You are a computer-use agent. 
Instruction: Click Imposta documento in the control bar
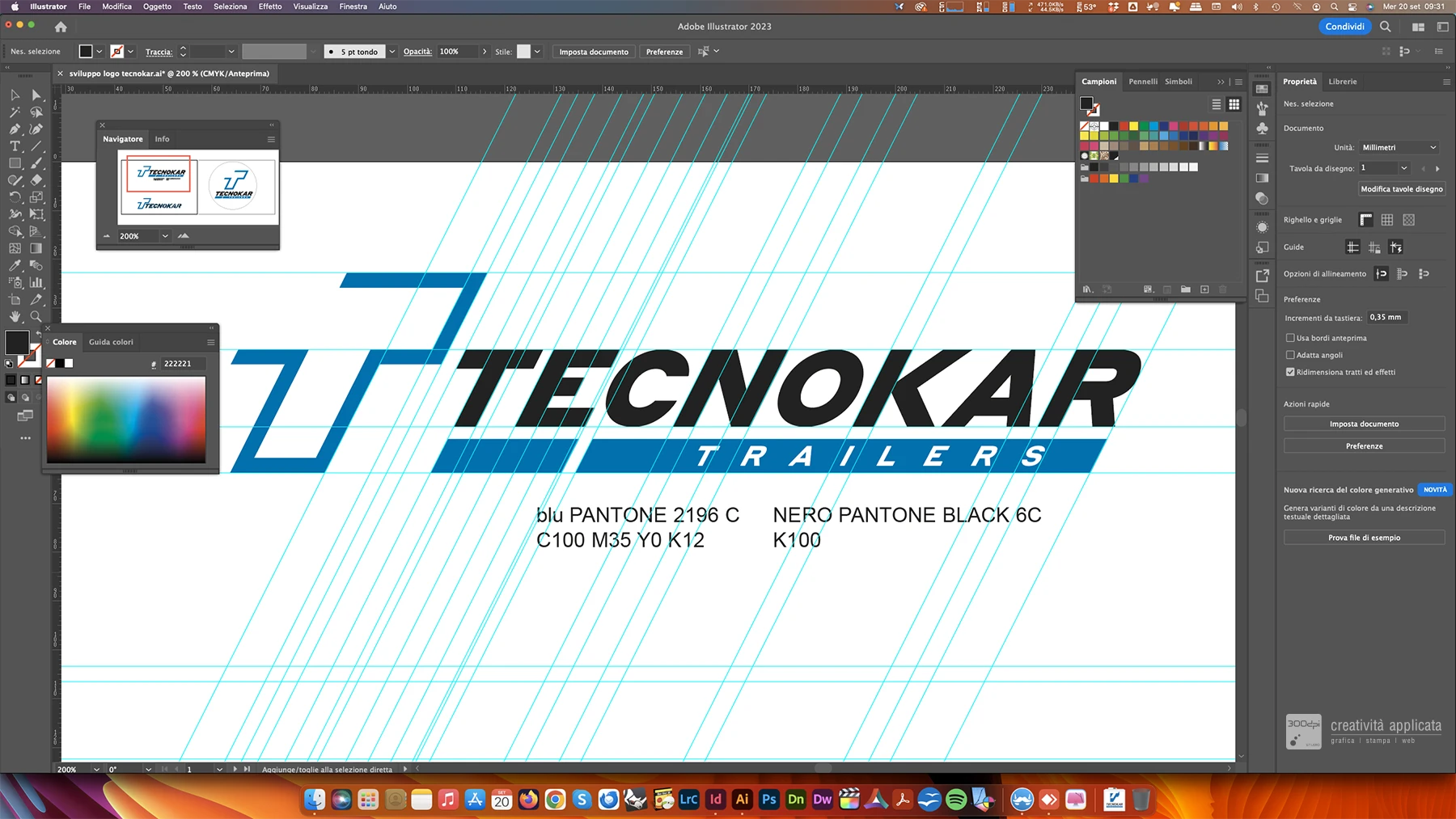[593, 52]
